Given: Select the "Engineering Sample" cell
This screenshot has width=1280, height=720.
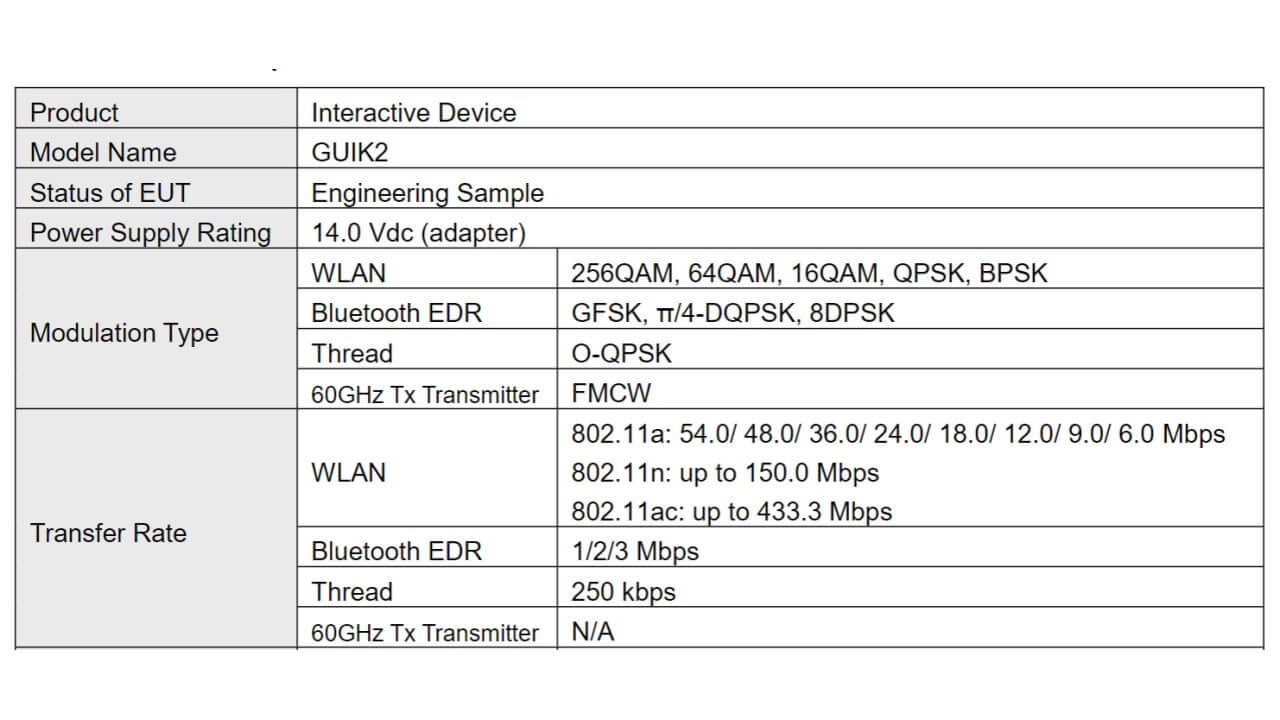Looking at the screenshot, I should 428,192.
